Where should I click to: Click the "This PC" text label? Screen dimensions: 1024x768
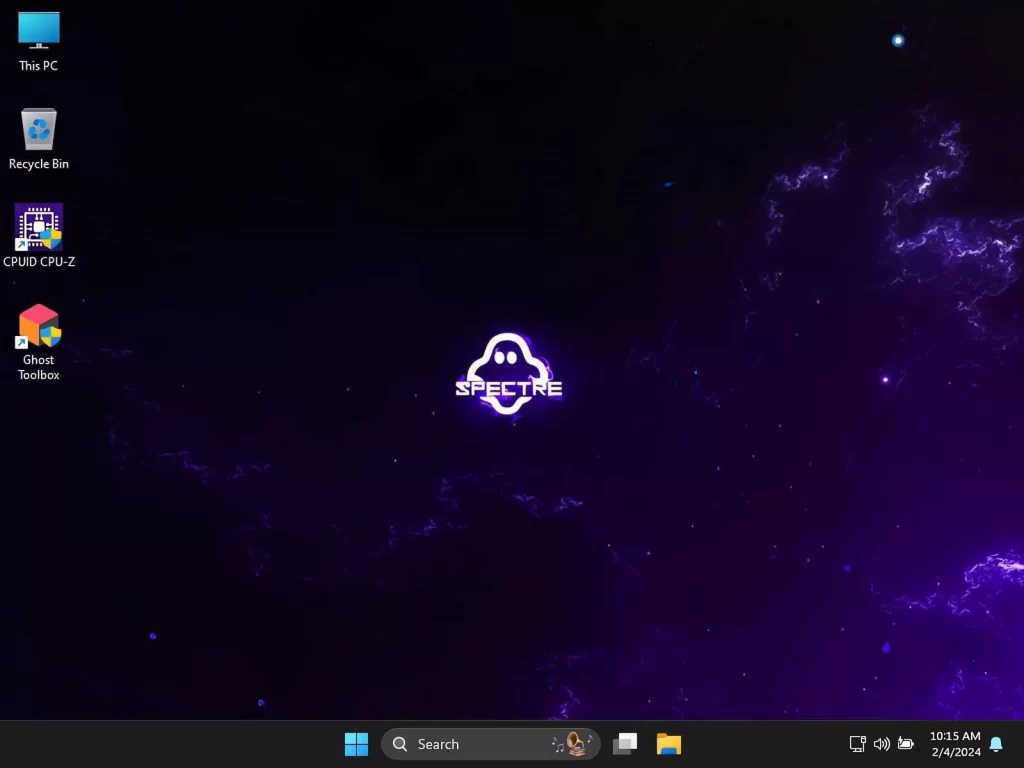(39, 66)
